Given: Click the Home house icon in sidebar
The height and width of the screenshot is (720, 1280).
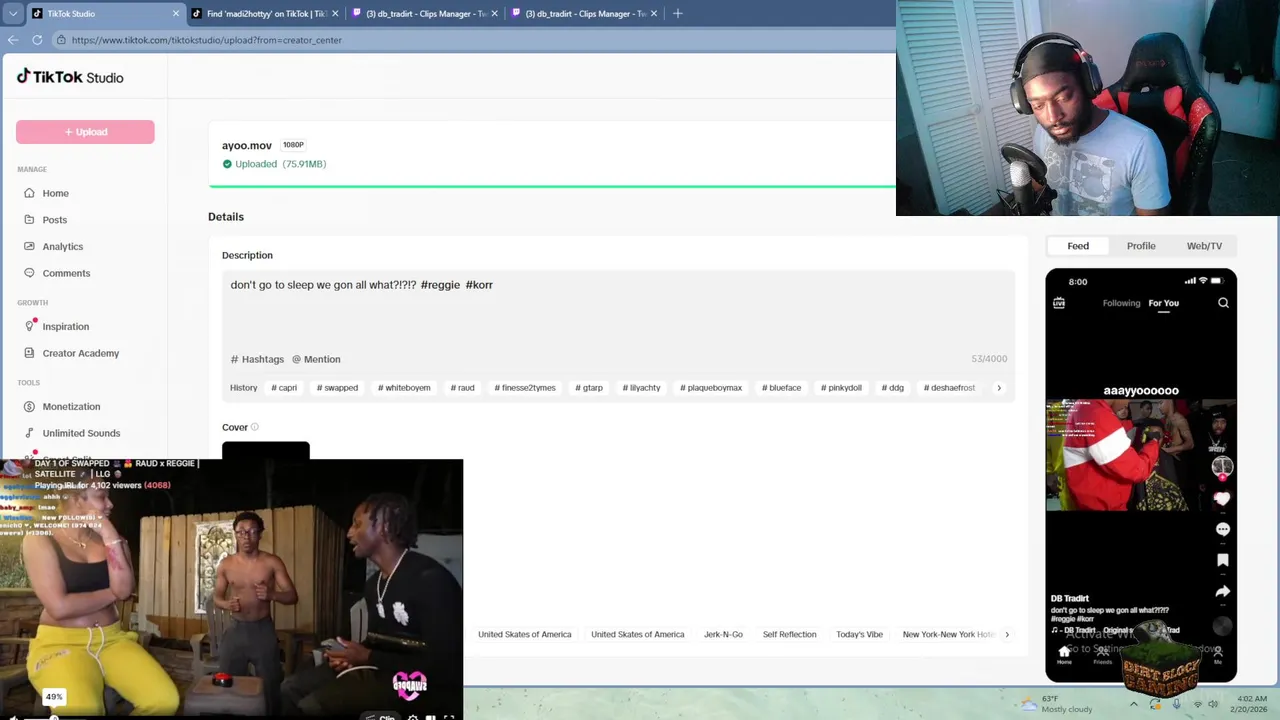Looking at the screenshot, I should pos(31,193).
